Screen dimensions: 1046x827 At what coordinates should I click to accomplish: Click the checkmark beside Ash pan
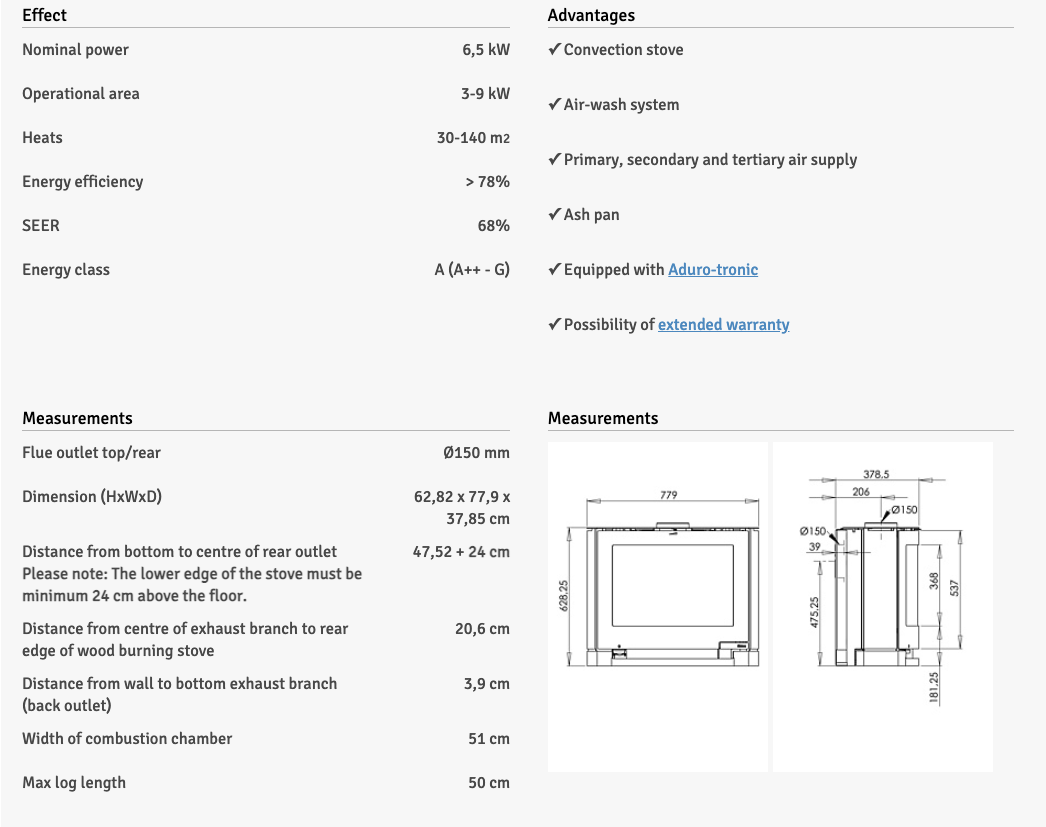tap(554, 215)
